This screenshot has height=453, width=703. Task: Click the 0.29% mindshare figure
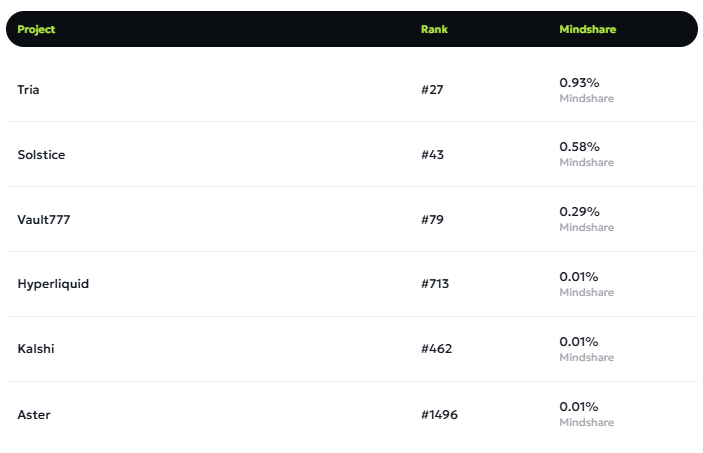[579, 212]
